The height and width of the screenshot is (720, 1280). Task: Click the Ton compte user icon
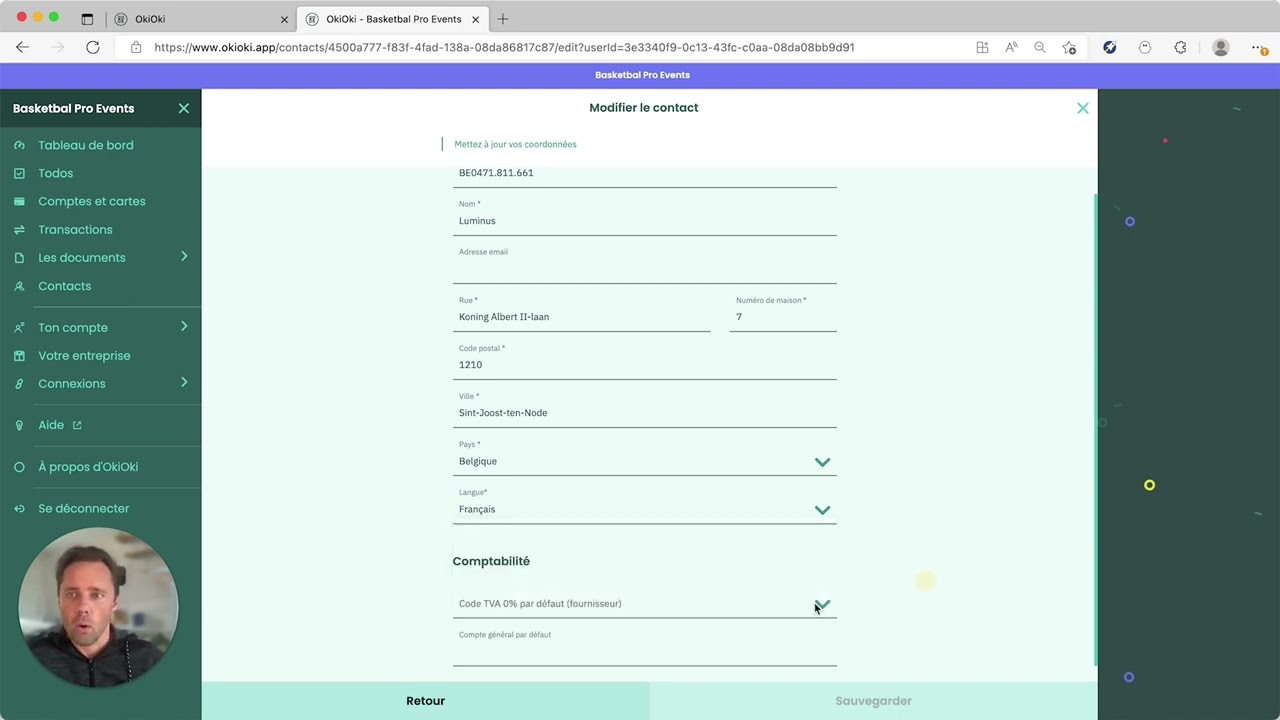pos(19,327)
